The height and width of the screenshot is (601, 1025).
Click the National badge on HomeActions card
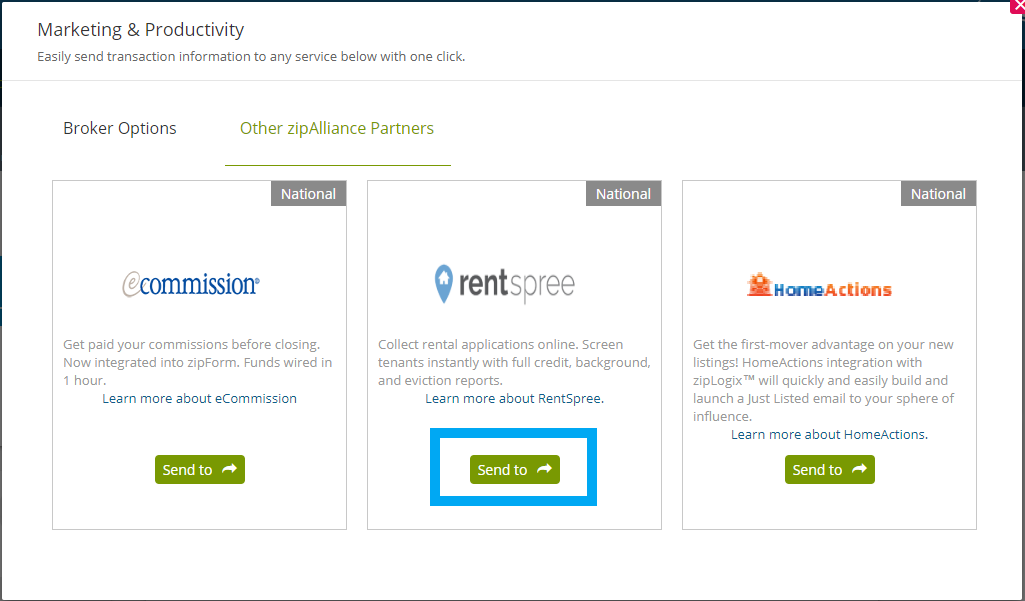[x=939, y=194]
